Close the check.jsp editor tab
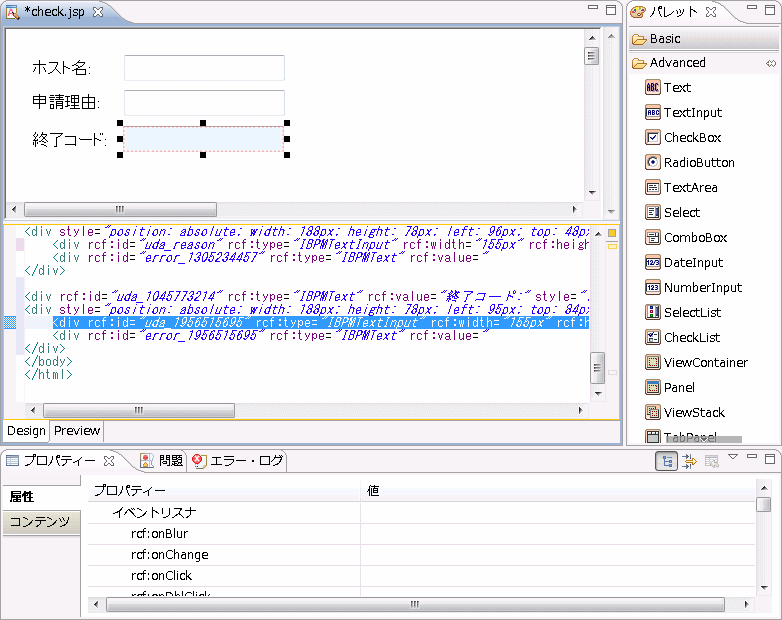The height and width of the screenshot is (620, 782). 98,12
